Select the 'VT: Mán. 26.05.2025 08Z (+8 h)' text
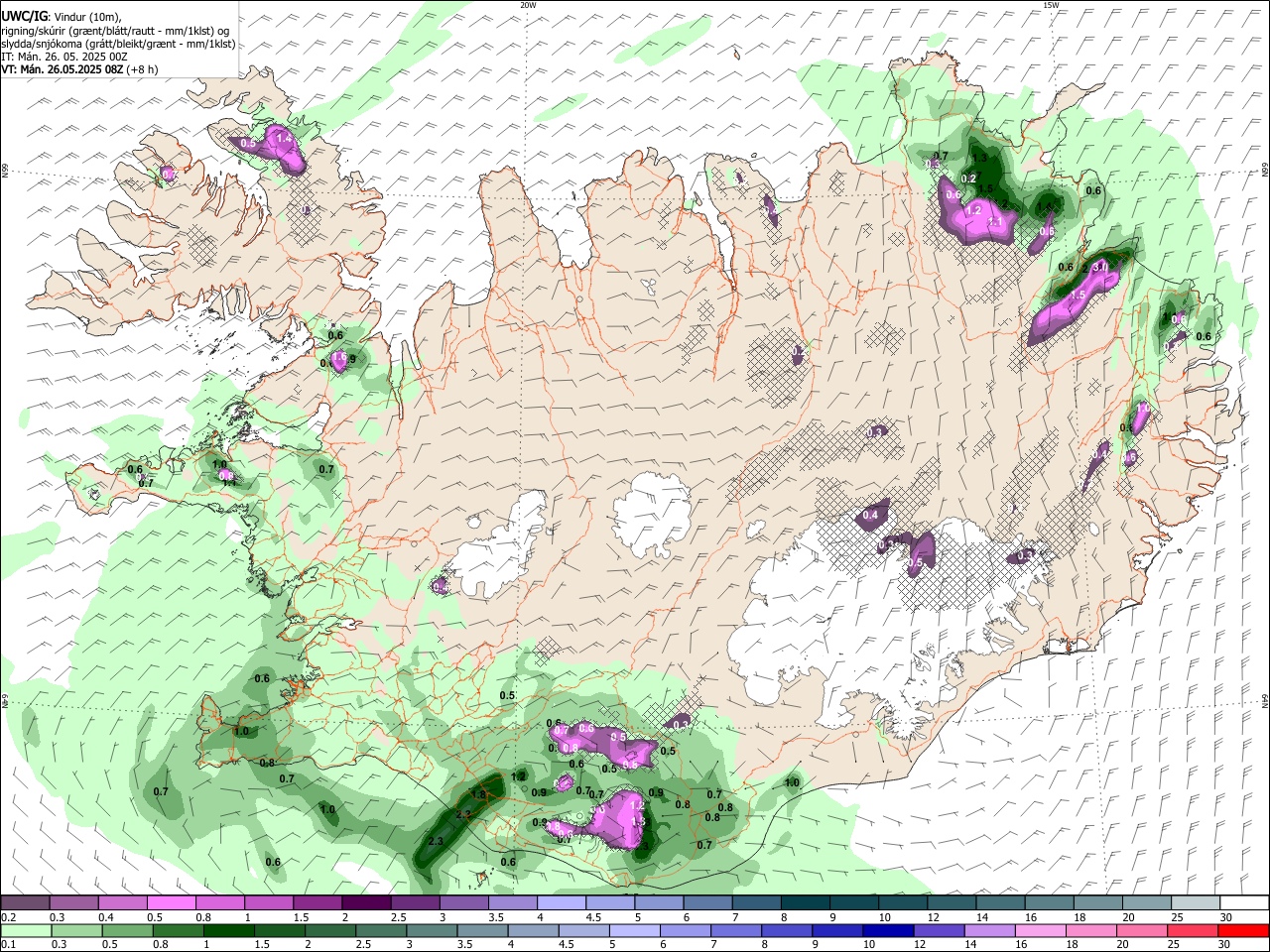1270x952 pixels. pos(78,69)
